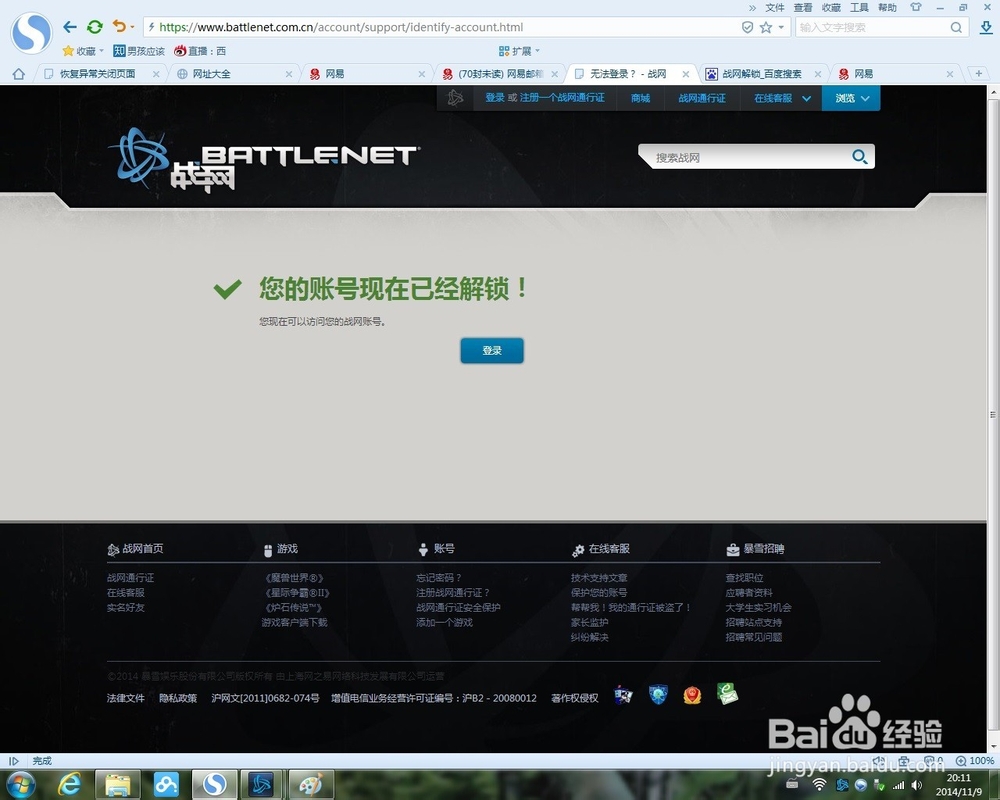
Task: Click the browser back arrow
Action: tap(70, 27)
